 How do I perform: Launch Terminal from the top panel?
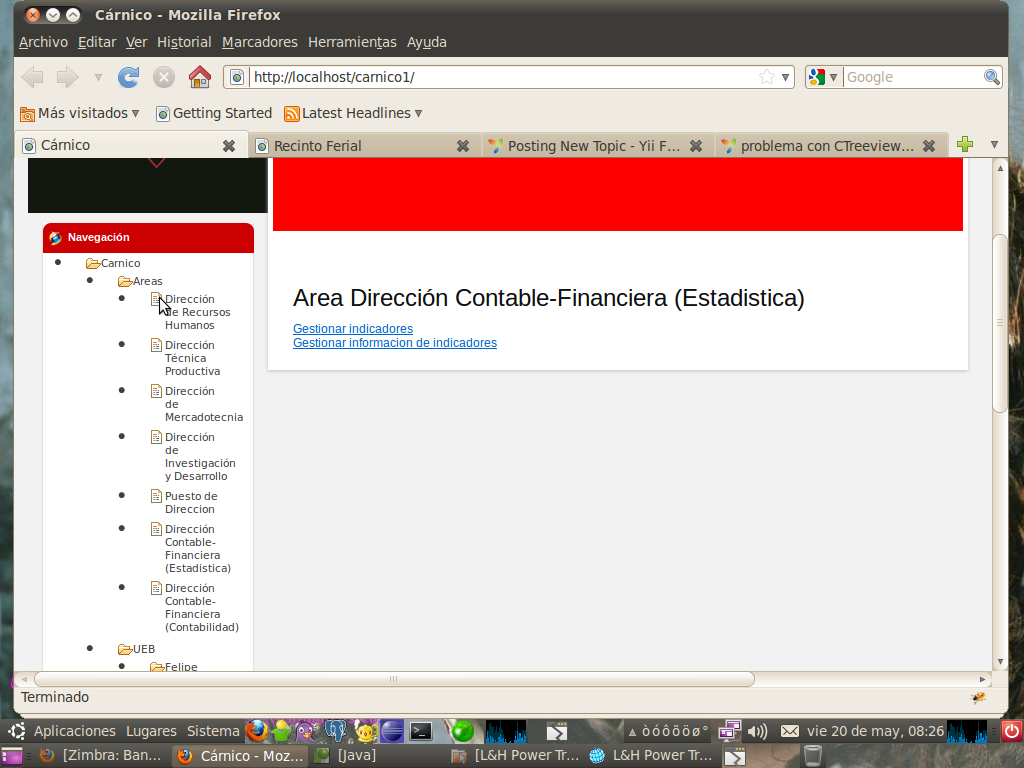421,731
